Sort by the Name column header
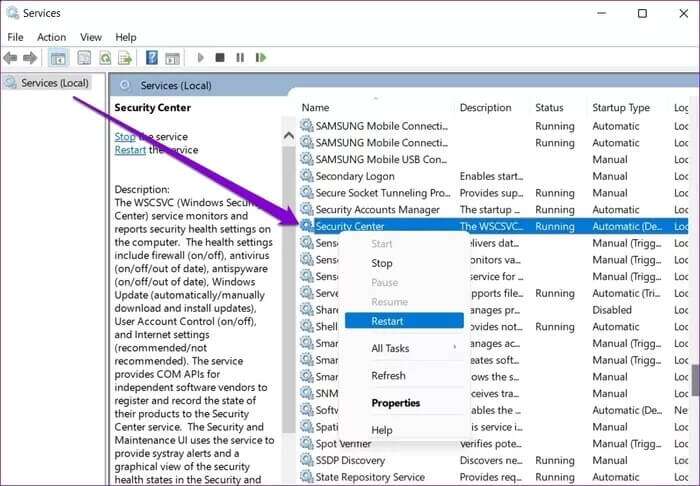This screenshot has width=700, height=486. coord(315,108)
